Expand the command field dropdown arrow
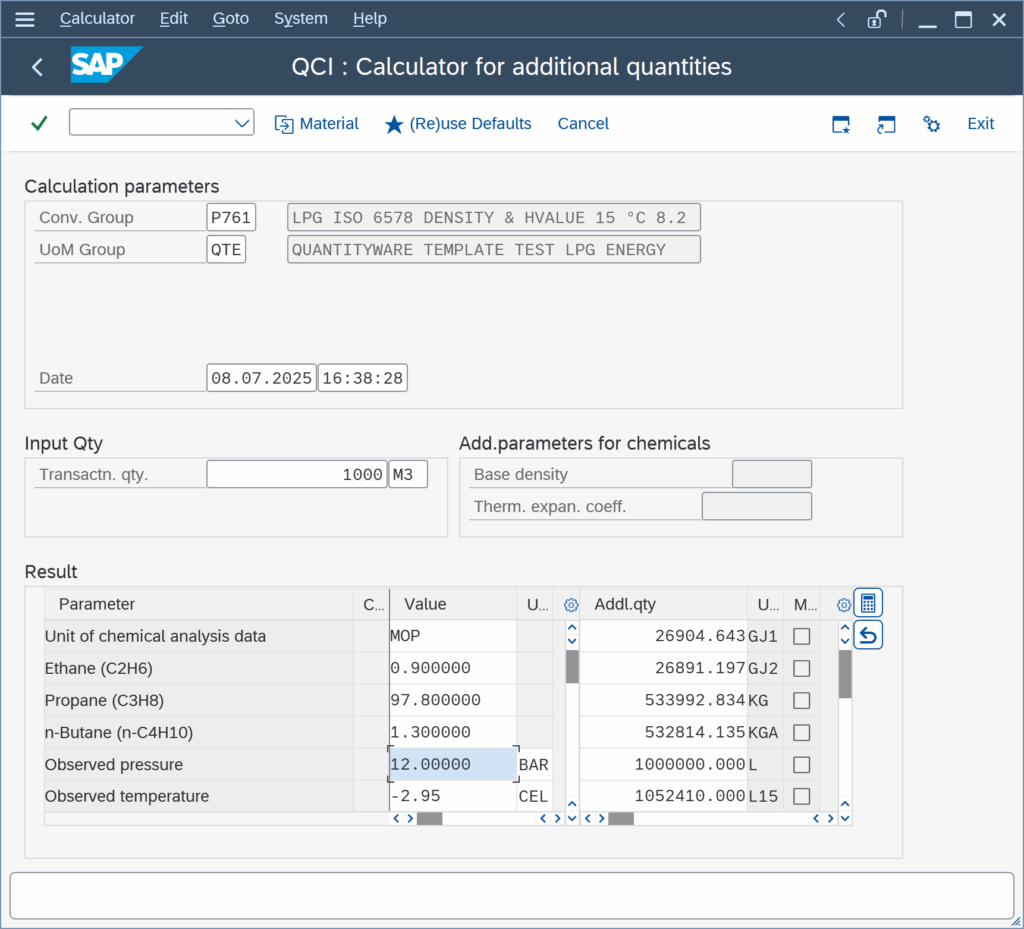The height and width of the screenshot is (929, 1024). click(x=242, y=123)
